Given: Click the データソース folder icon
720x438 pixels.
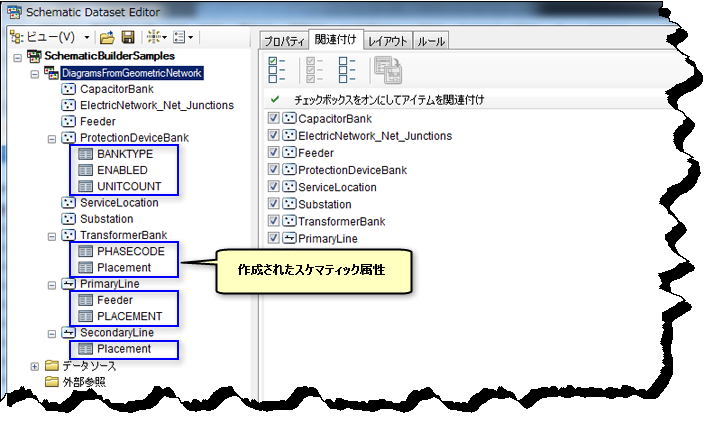Looking at the screenshot, I should click(52, 365).
